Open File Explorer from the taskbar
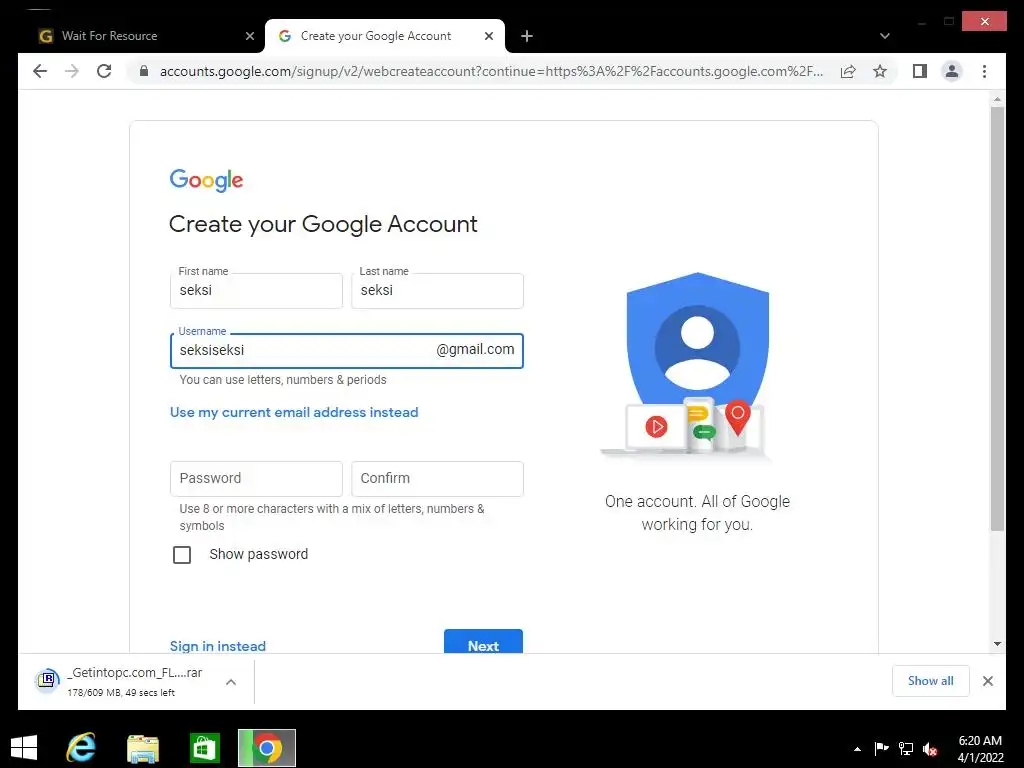 [142, 748]
